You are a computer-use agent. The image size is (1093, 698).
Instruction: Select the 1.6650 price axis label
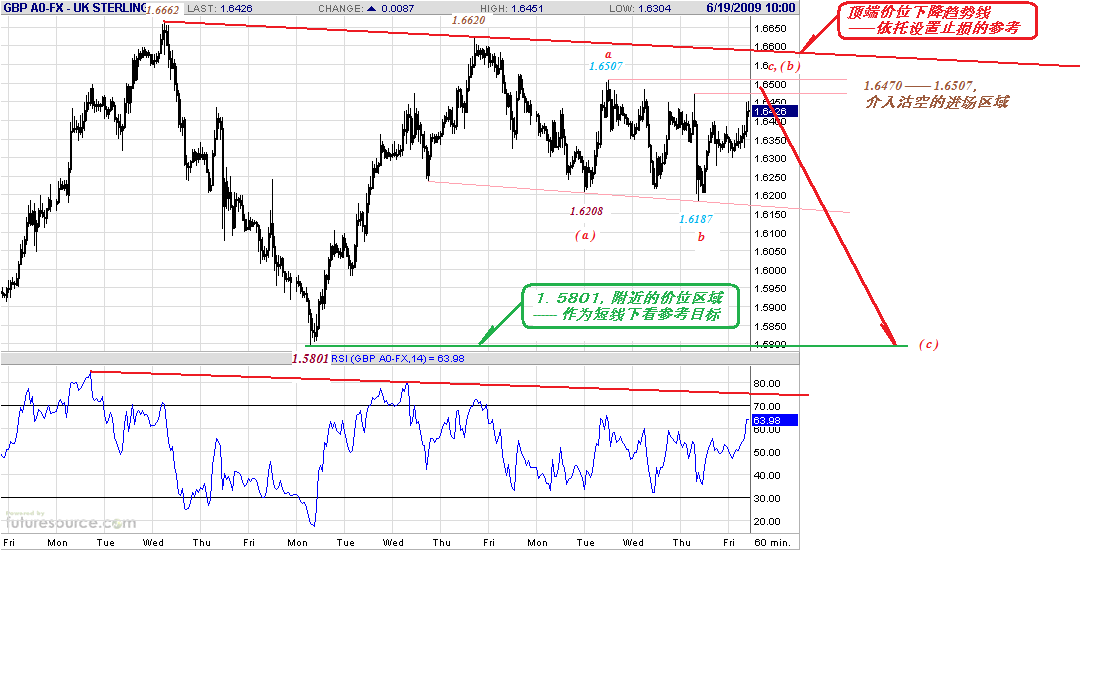[x=770, y=29]
